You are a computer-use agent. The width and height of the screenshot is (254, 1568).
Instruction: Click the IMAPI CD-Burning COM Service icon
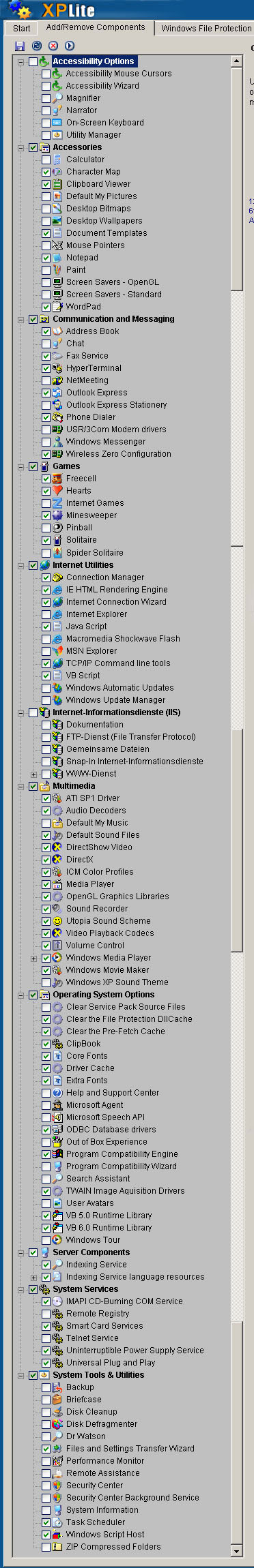58,1301
